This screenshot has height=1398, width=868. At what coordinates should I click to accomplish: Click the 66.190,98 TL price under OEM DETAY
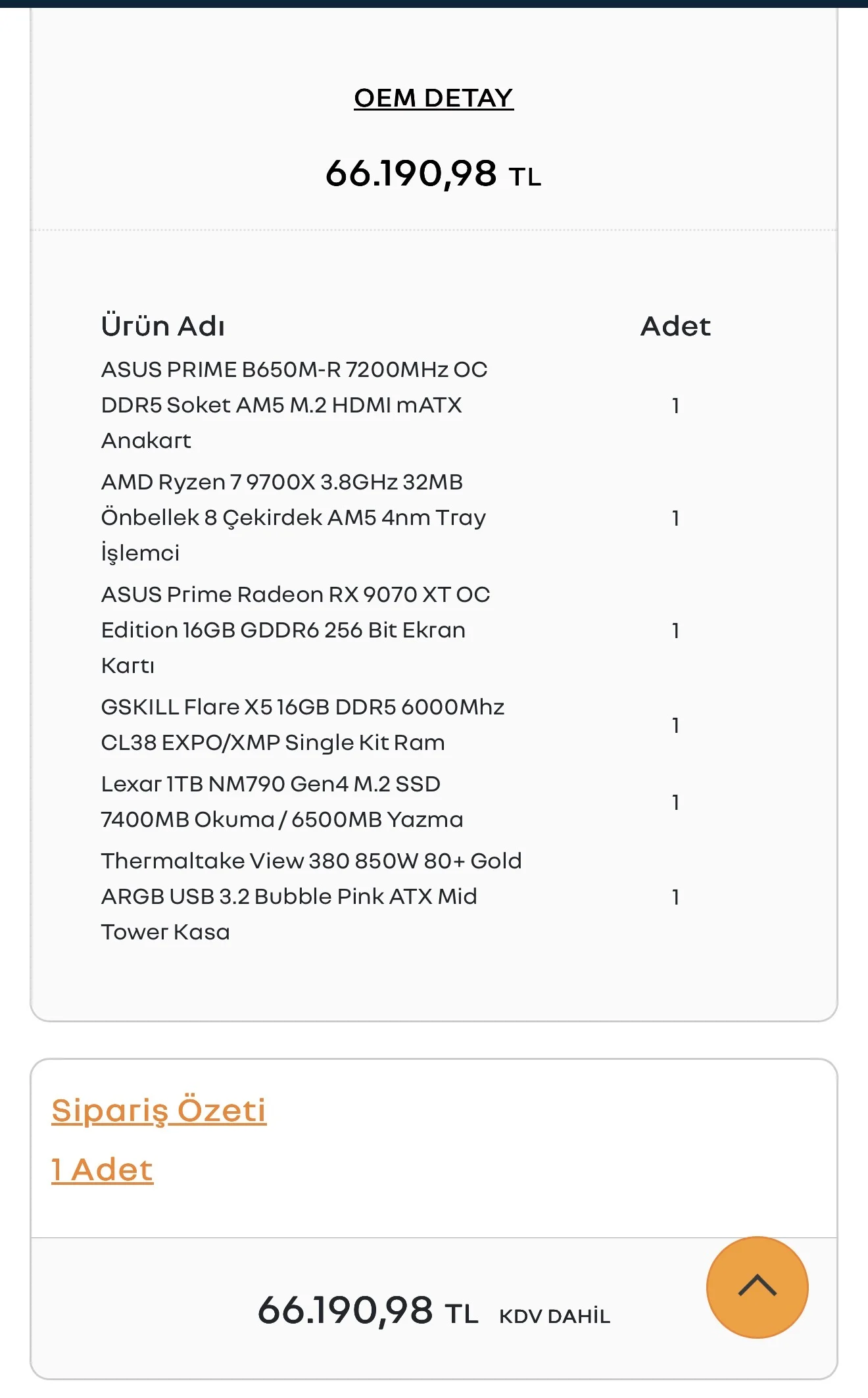[x=433, y=174]
